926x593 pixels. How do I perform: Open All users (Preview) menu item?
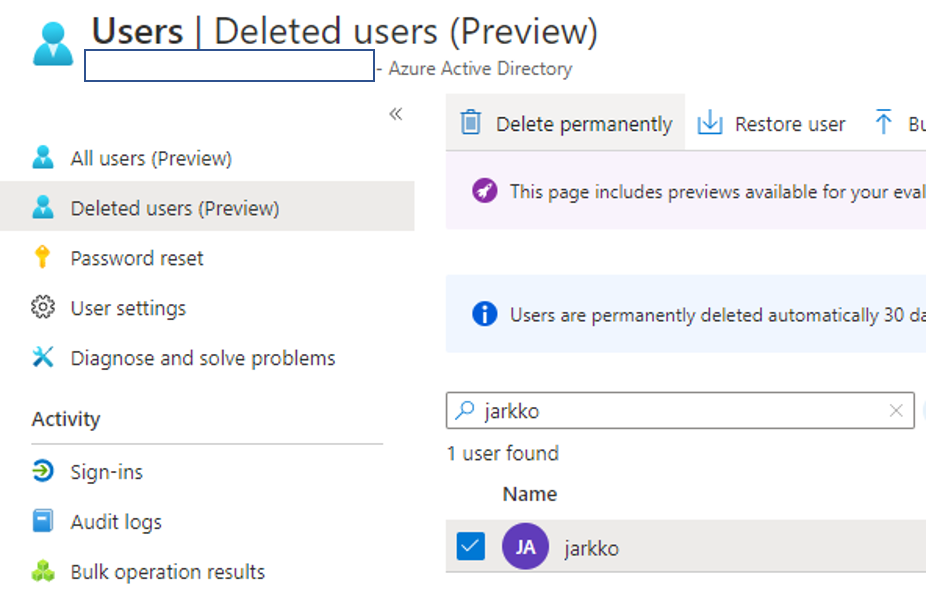coord(151,158)
